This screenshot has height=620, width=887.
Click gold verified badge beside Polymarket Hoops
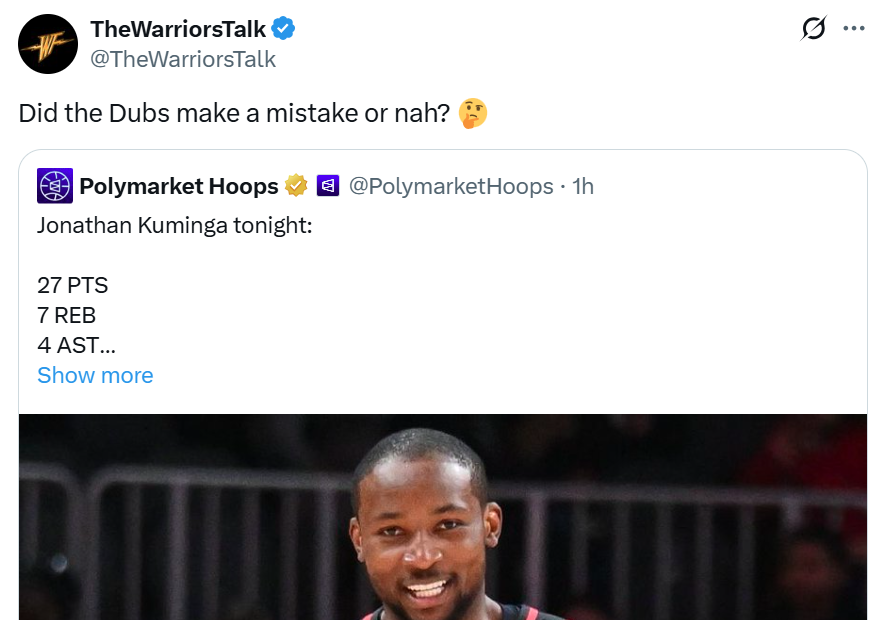point(296,186)
